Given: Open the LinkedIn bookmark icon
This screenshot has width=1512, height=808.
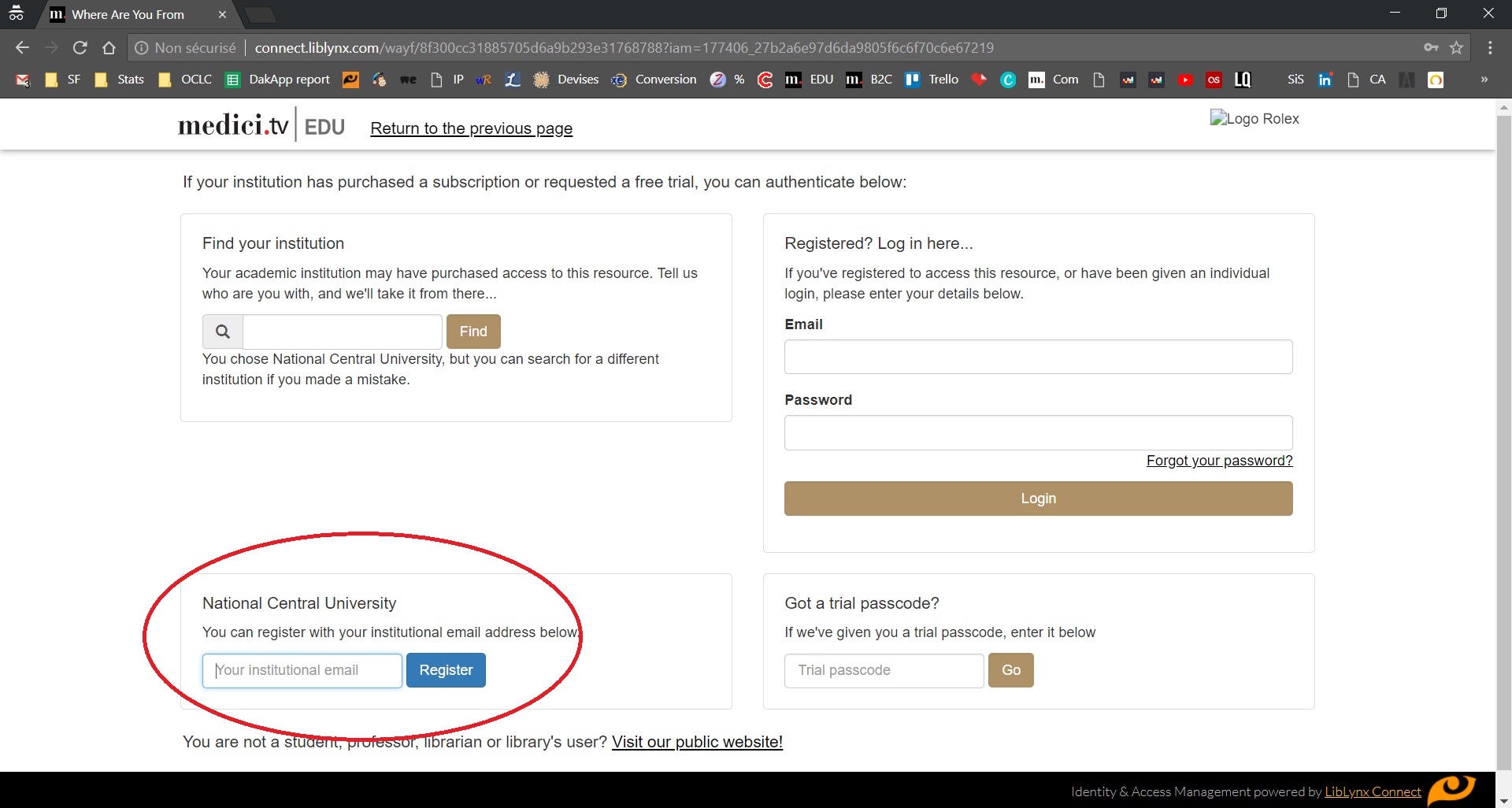Looking at the screenshot, I should coord(1325,80).
